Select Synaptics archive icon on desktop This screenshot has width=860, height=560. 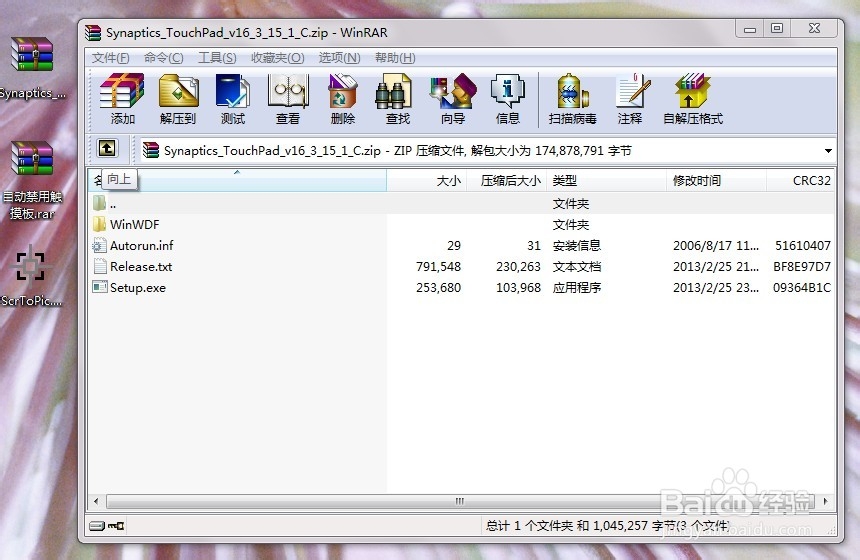(32, 54)
